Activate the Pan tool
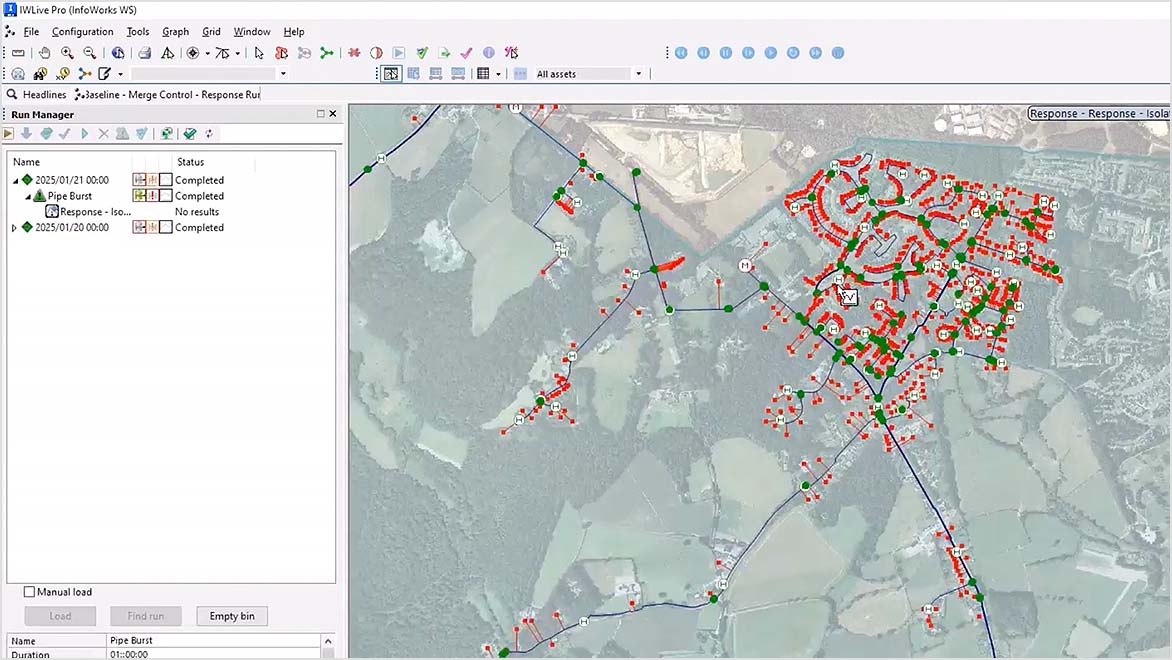The width and height of the screenshot is (1172, 660). point(44,52)
